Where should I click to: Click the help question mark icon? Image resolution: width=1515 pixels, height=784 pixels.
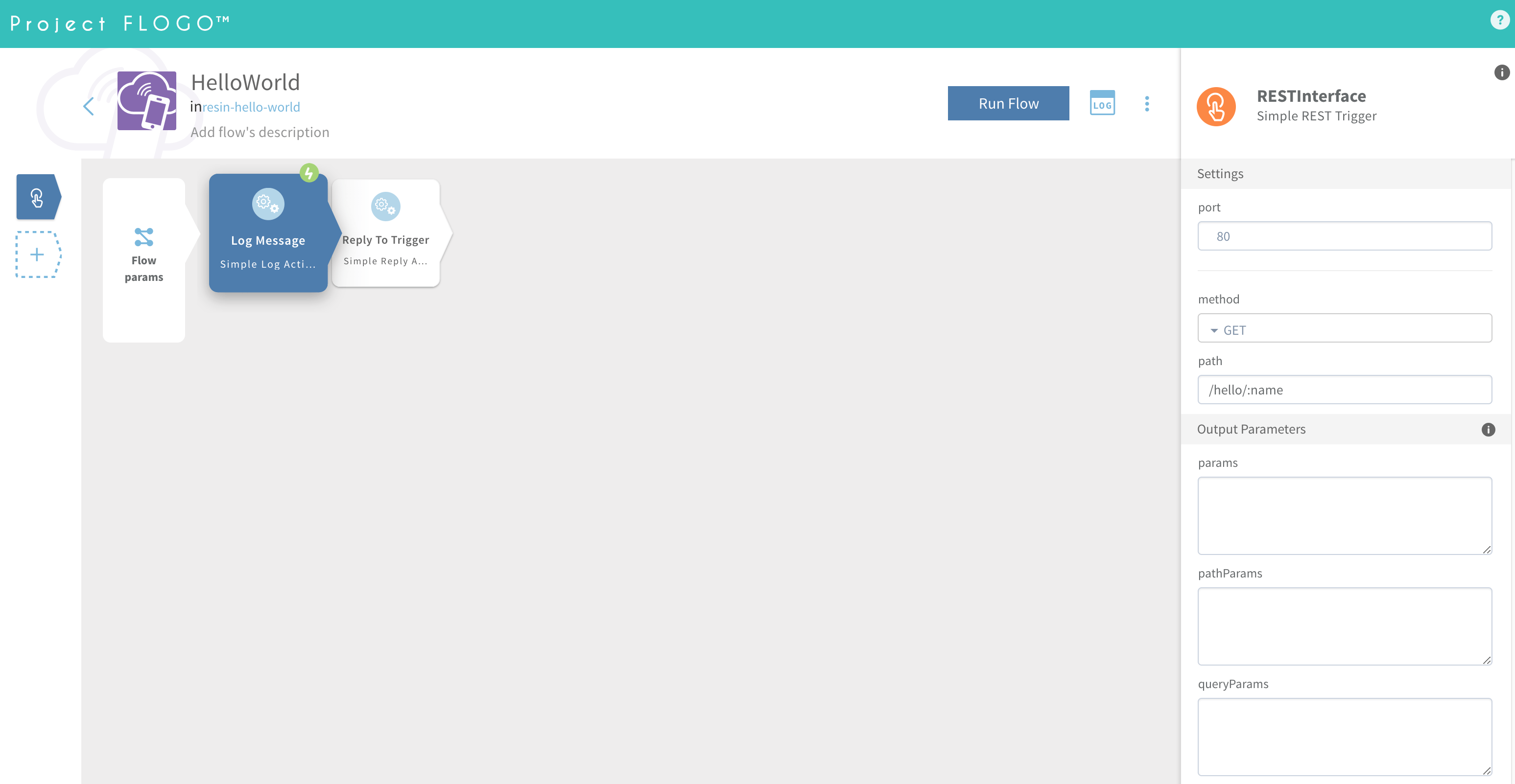(1499, 20)
